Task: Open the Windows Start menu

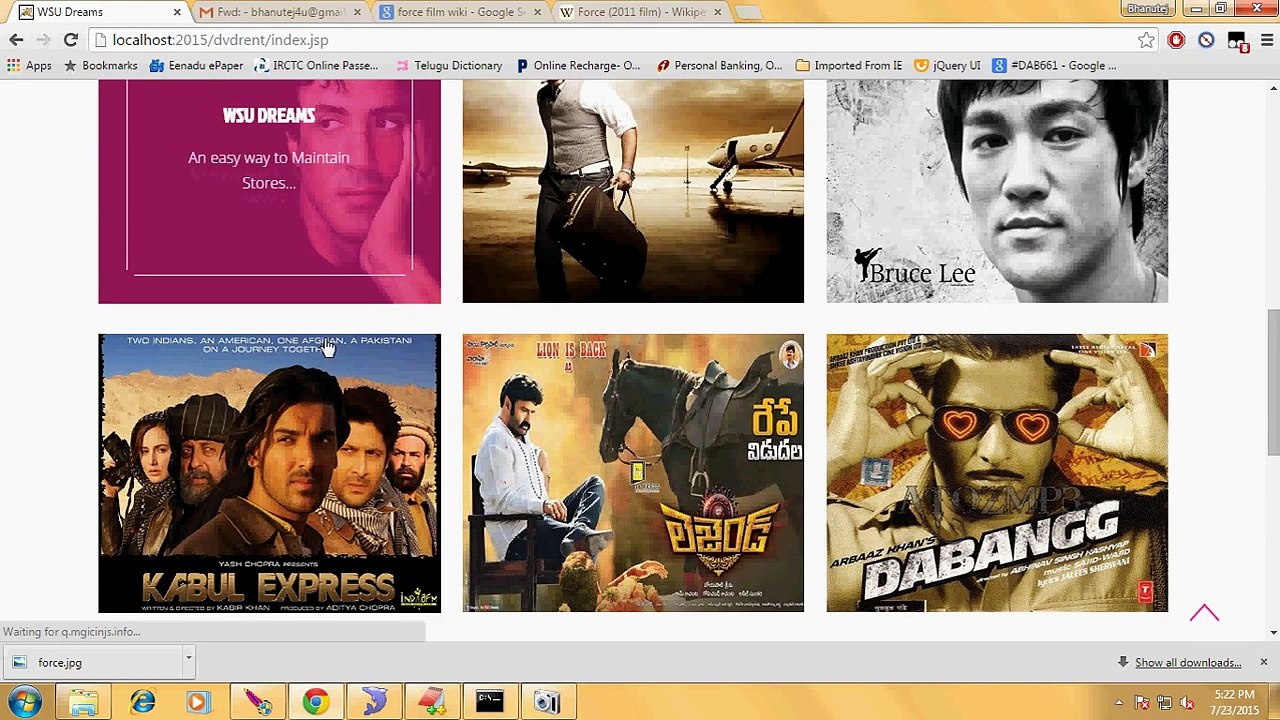Action: tap(24, 702)
